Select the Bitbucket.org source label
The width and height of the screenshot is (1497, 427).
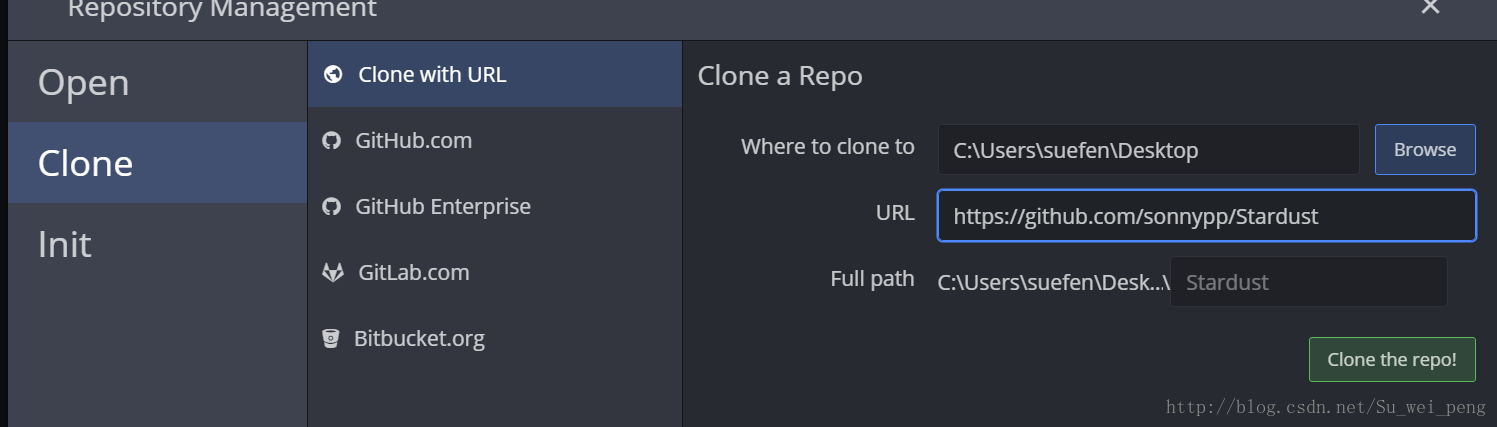tap(419, 339)
